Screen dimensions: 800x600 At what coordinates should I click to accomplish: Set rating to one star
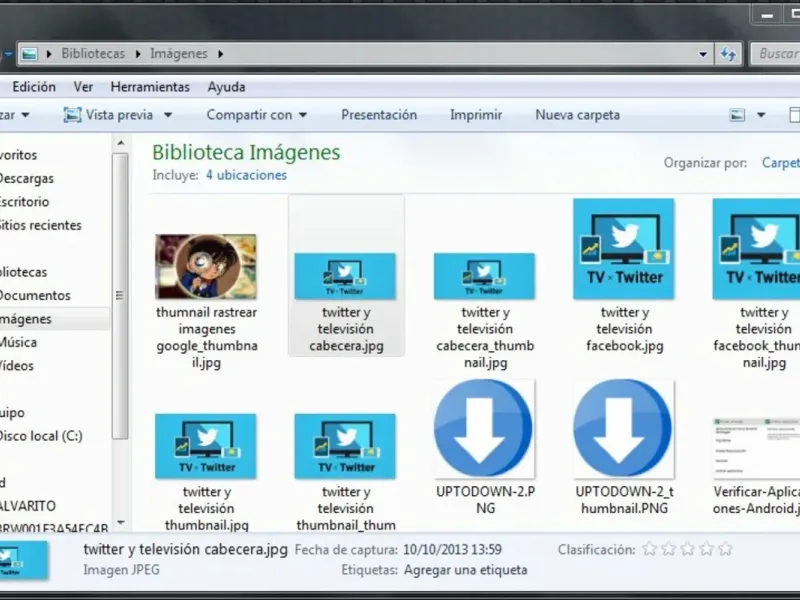(x=649, y=549)
